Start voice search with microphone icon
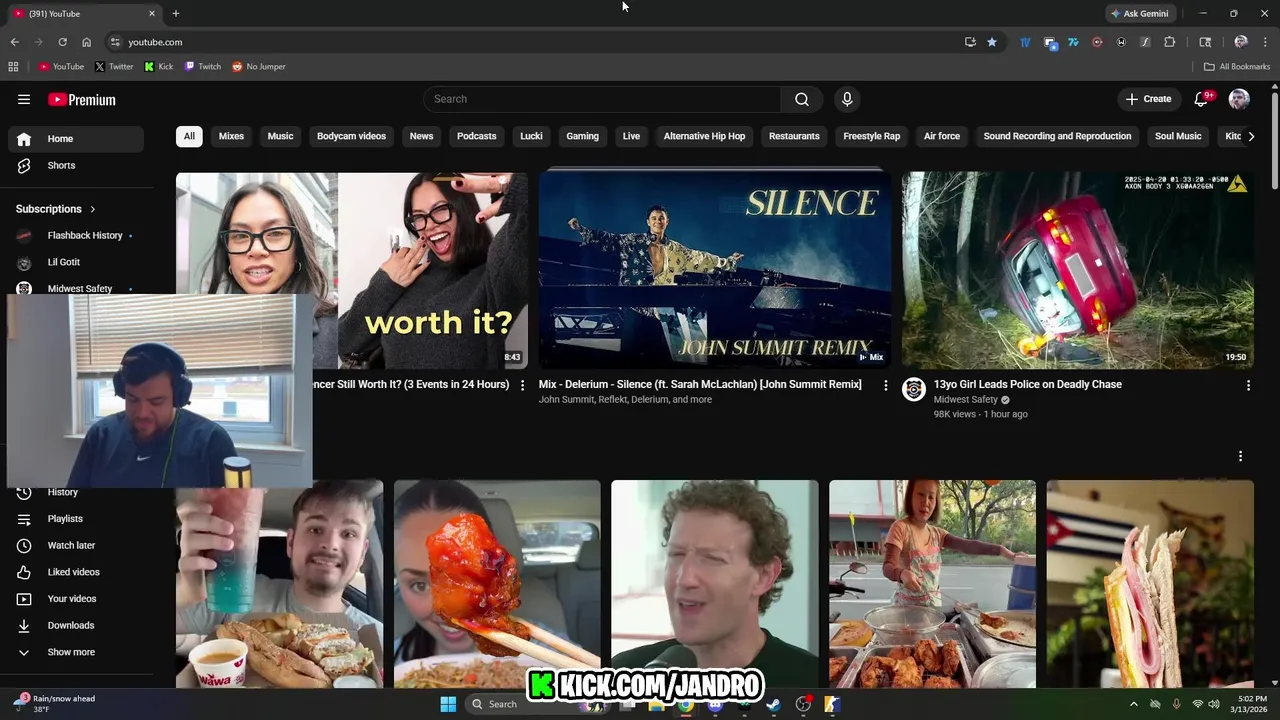Screen dimensions: 1280x720 tap(847, 99)
